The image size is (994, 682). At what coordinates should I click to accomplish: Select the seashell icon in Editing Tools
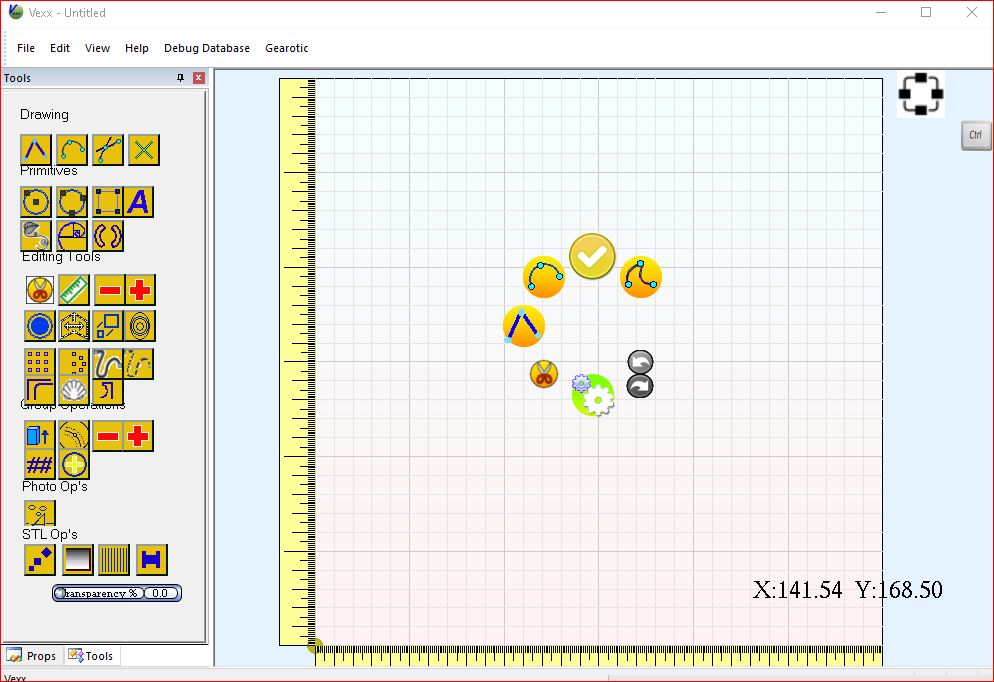click(x=74, y=390)
